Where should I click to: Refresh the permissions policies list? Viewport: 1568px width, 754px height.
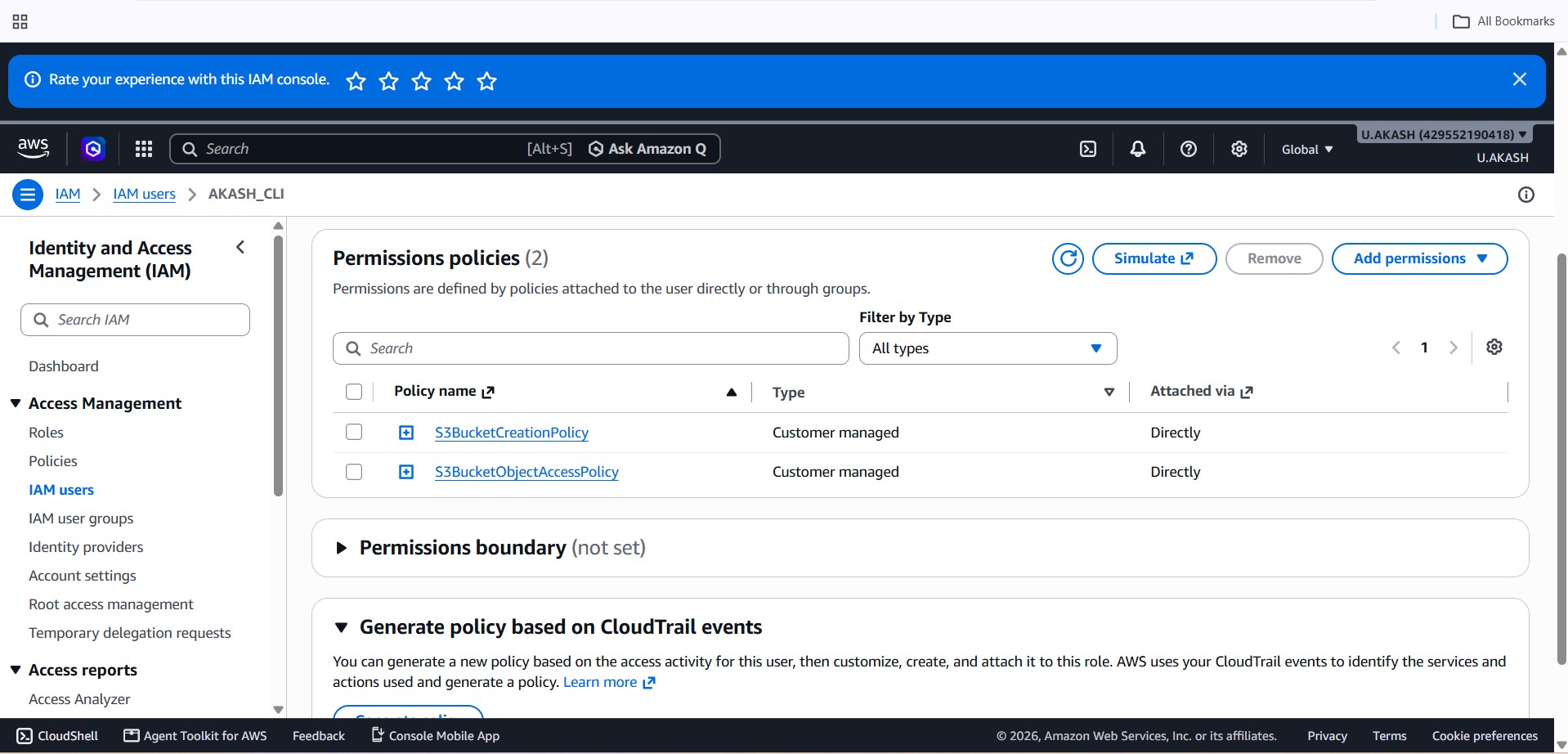point(1068,258)
